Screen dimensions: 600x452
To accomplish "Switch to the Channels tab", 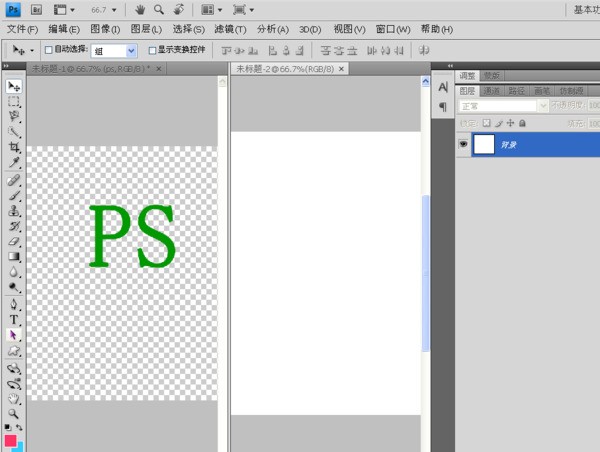I will click(x=491, y=91).
